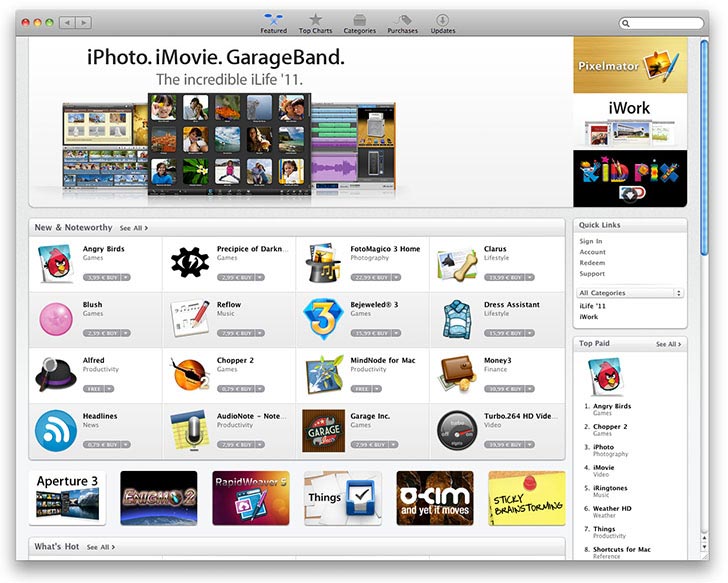Click the Dress Assistant jacket icon
Viewport: 728px width, 583px height.
click(457, 319)
